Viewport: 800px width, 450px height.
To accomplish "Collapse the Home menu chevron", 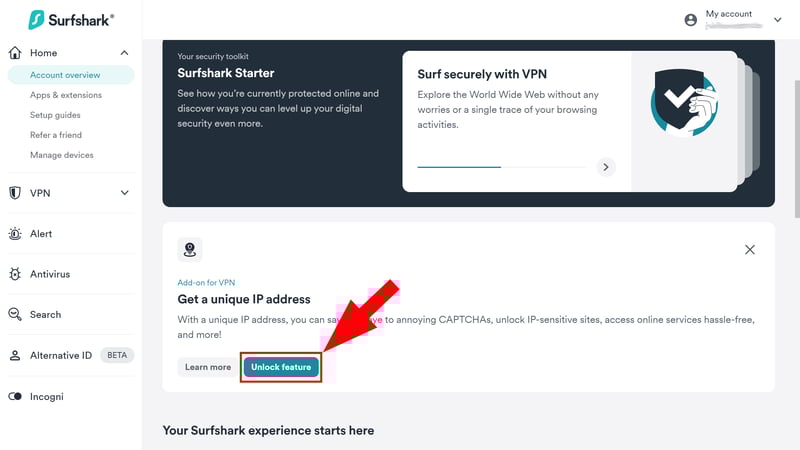I will point(124,53).
